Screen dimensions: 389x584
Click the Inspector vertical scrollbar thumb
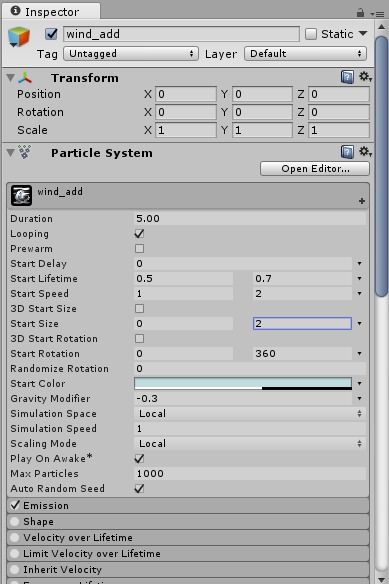coord(382,166)
